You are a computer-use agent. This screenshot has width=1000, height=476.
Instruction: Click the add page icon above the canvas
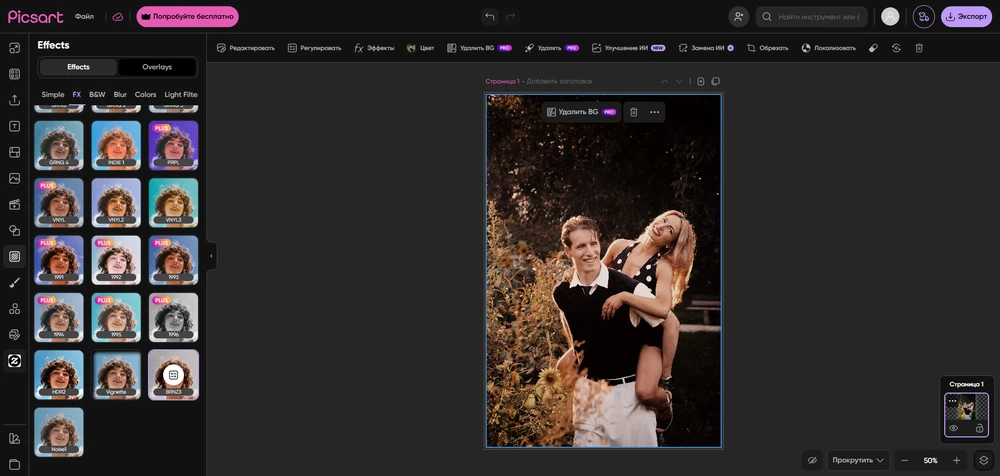tap(701, 81)
